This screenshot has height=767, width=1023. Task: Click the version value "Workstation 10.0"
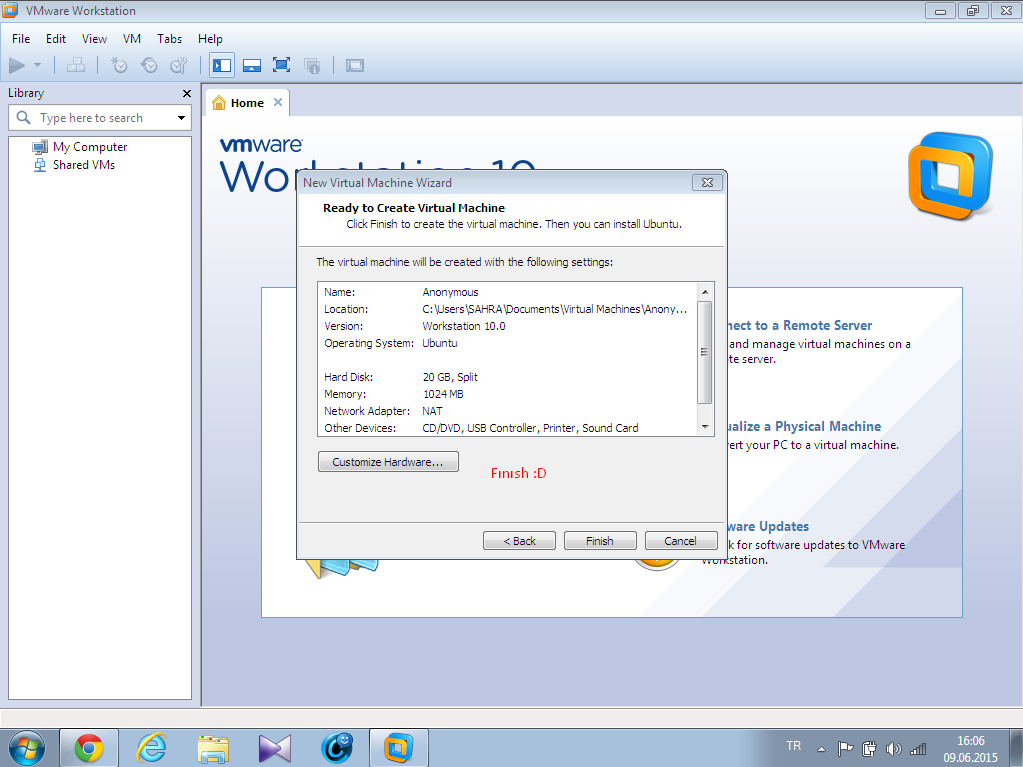point(464,326)
